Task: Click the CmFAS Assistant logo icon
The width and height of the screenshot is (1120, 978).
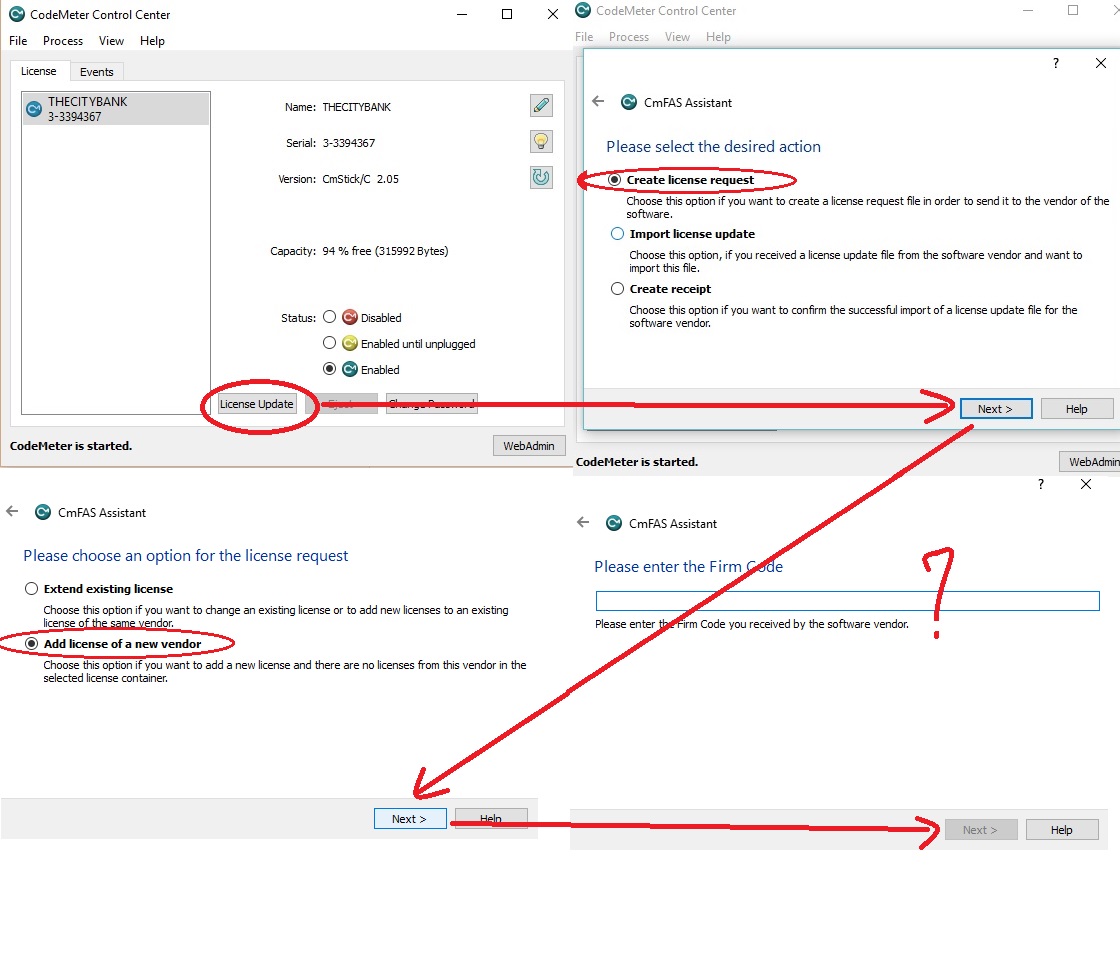Action: coord(628,102)
